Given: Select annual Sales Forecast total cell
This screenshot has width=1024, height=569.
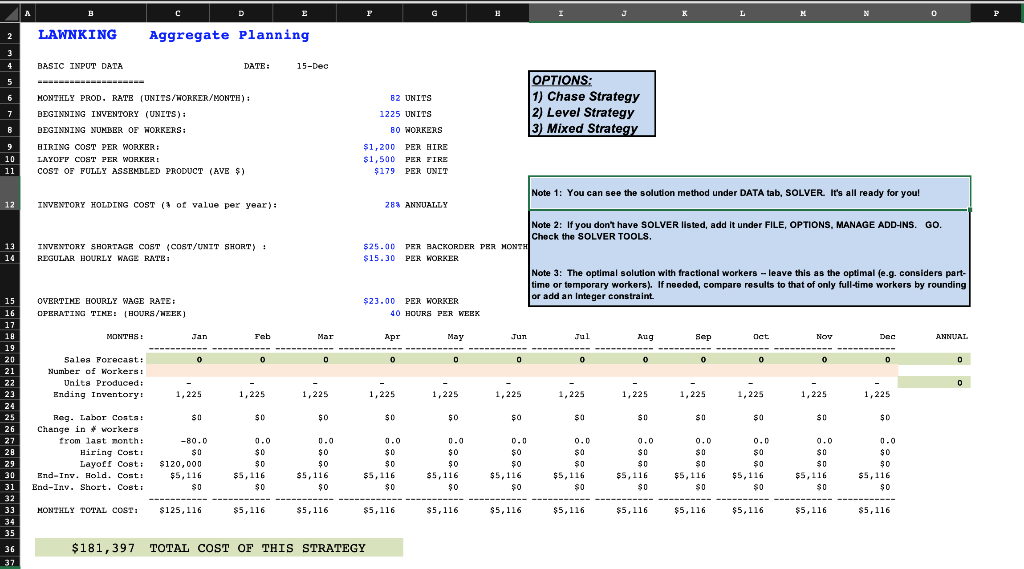Looking at the screenshot, I should click(934, 359).
